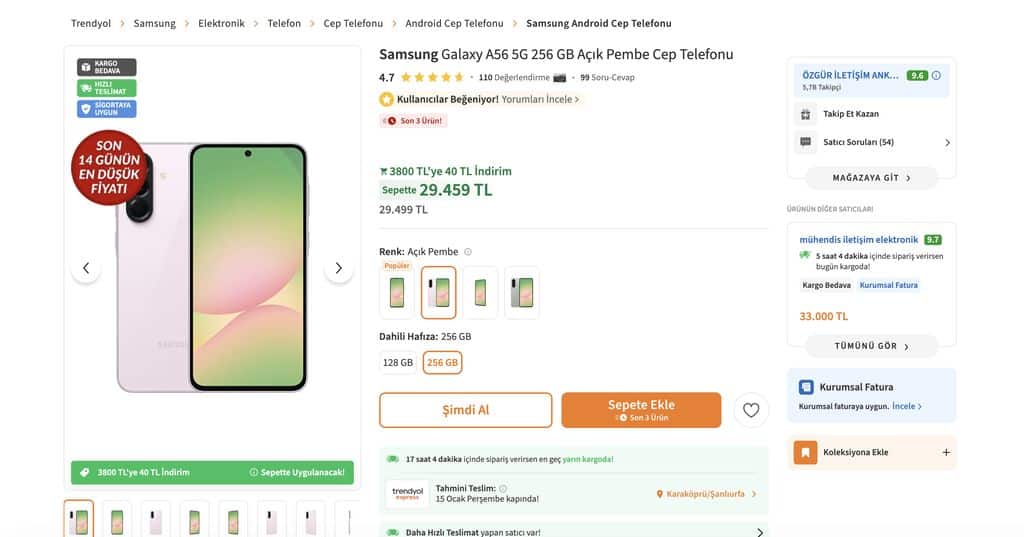
Task: Click the info icon next to Açık Pembe
Action: click(x=468, y=252)
